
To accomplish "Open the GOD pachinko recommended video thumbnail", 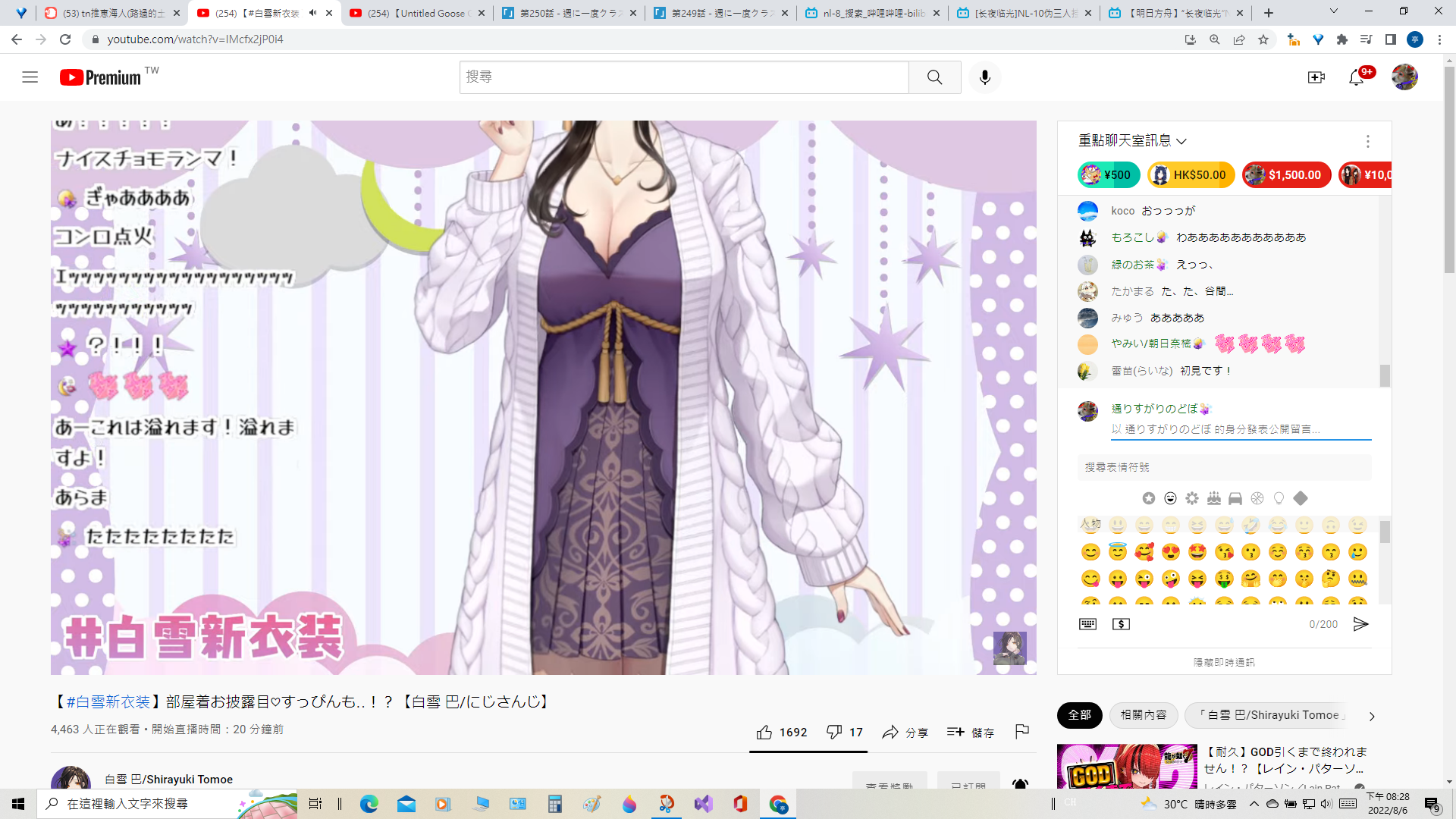I will (x=1127, y=767).
